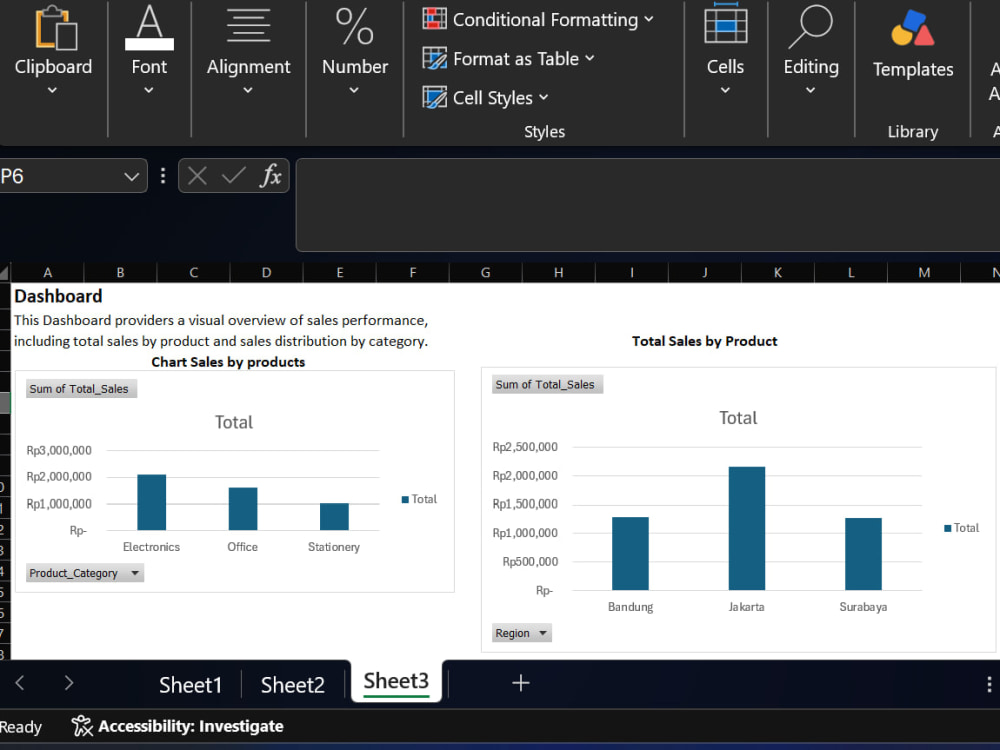Open Templates library

pos(913,45)
